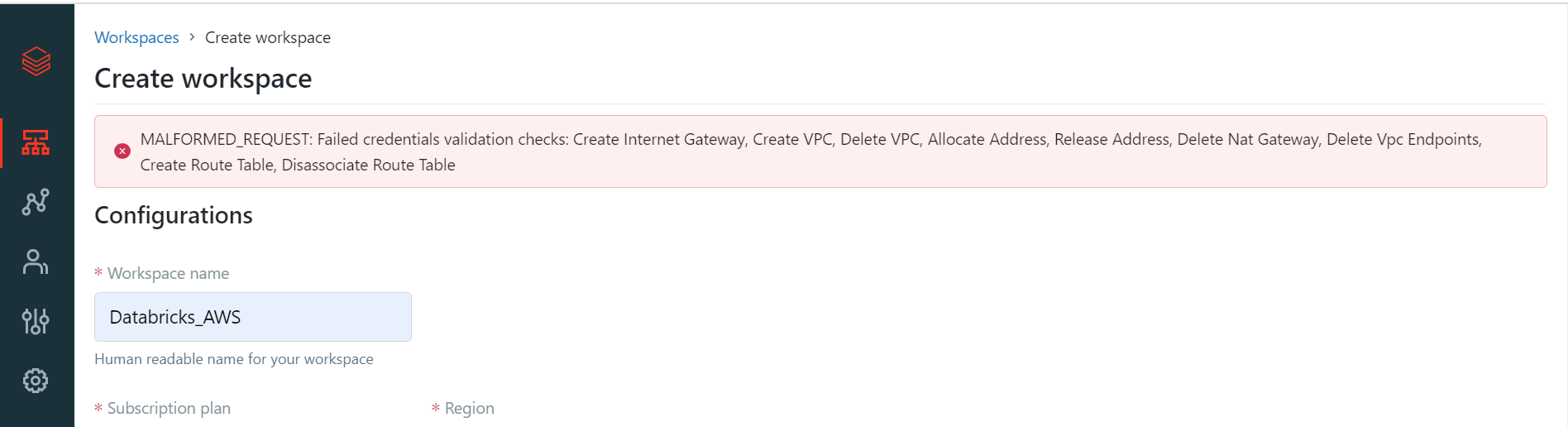Screen dimensions: 1568x427
Task: Open the sliders settings icon in sidebar
Action: point(36,321)
